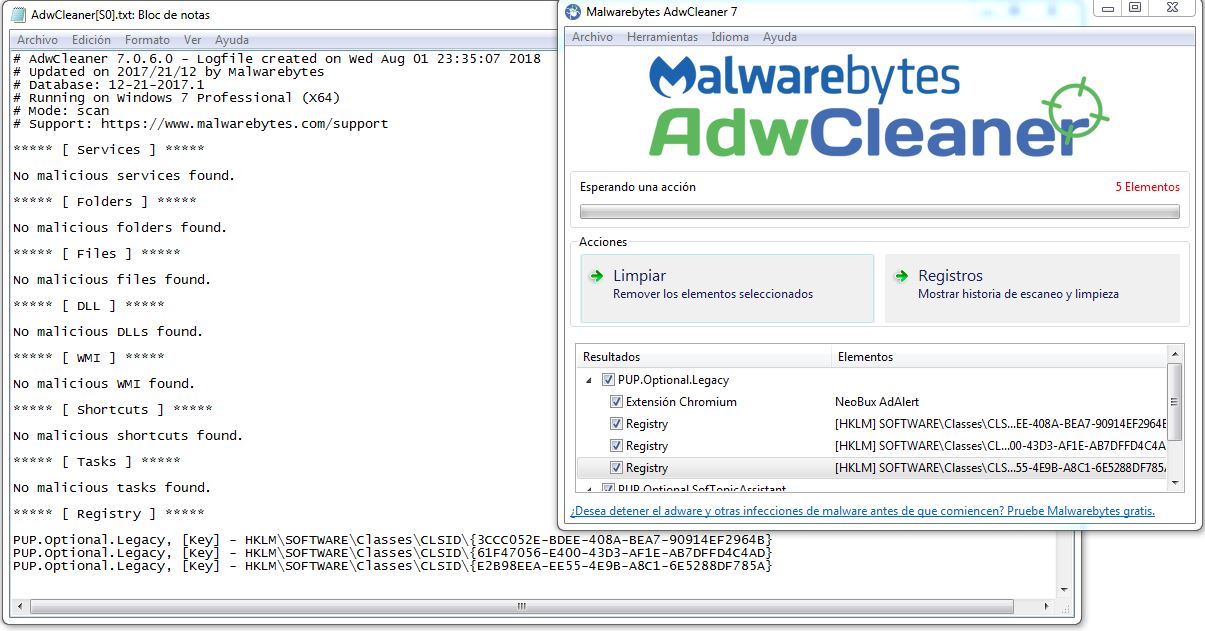Click Limpiar to remove selected elements
This screenshot has height=631, width=1205.
pyautogui.click(x=727, y=288)
